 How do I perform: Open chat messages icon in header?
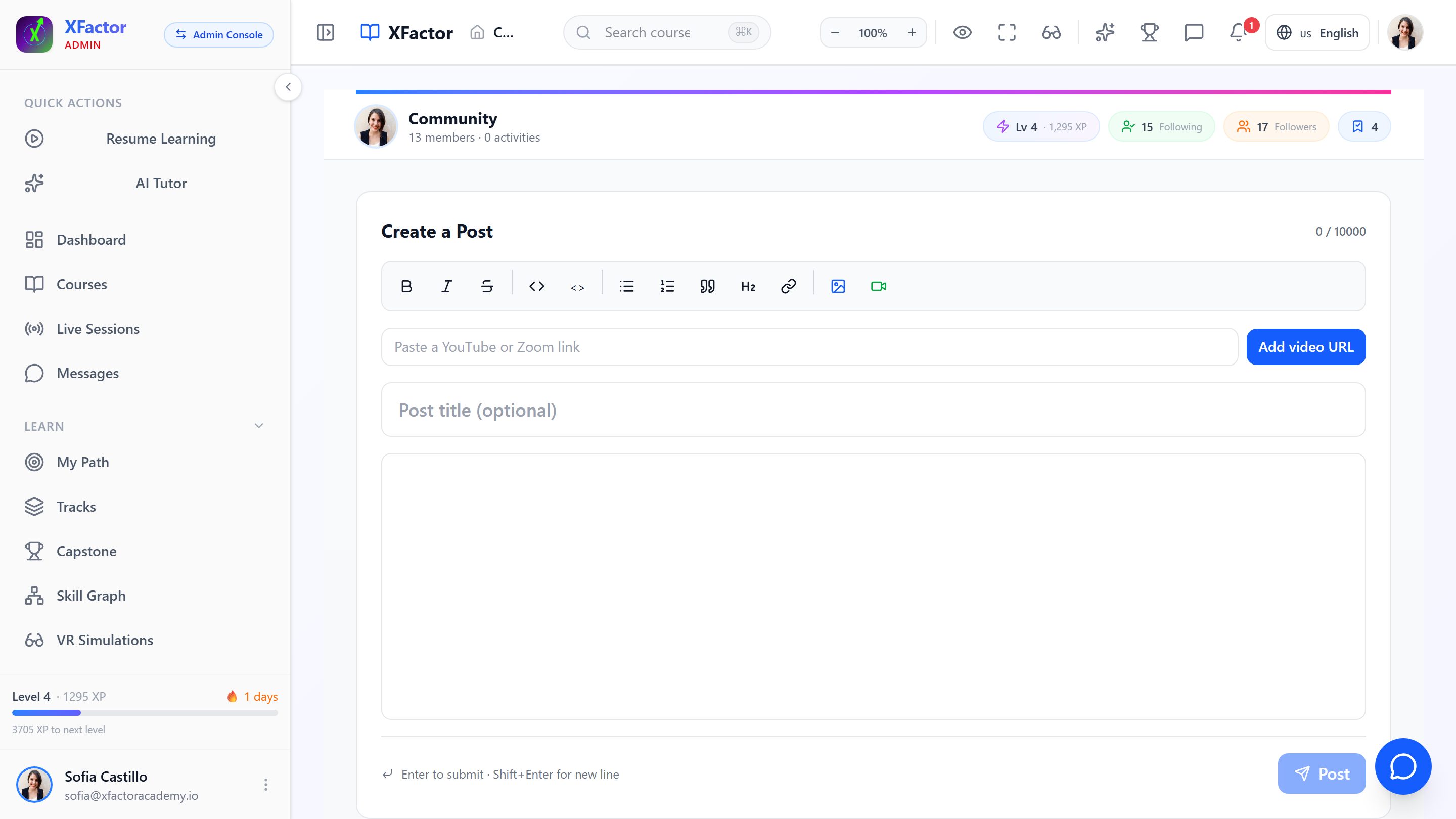pos(1193,32)
